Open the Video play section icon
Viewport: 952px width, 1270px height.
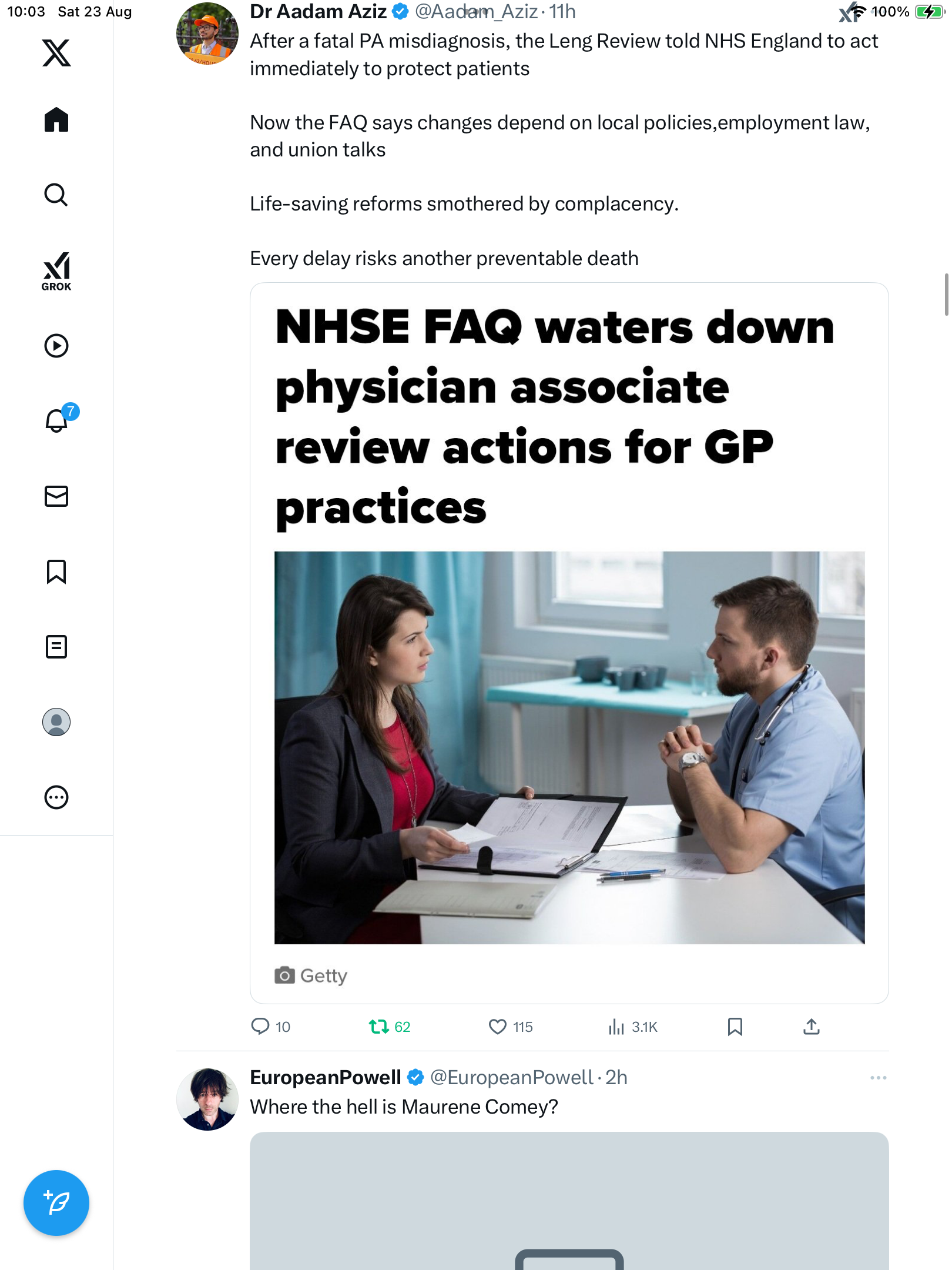pyautogui.click(x=56, y=346)
